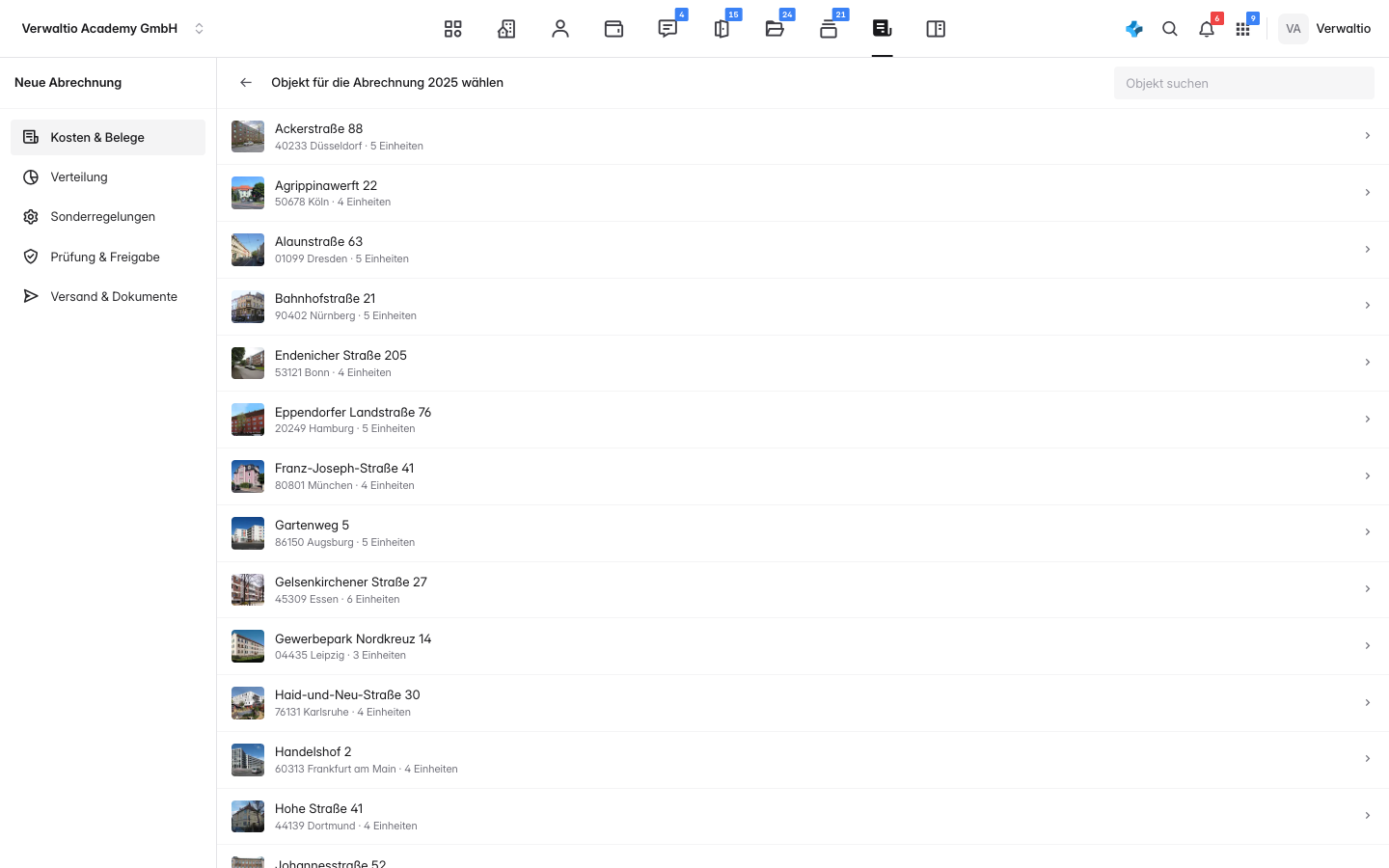Open the contacts person icon
This screenshot has height=868, width=1389.
point(560,29)
